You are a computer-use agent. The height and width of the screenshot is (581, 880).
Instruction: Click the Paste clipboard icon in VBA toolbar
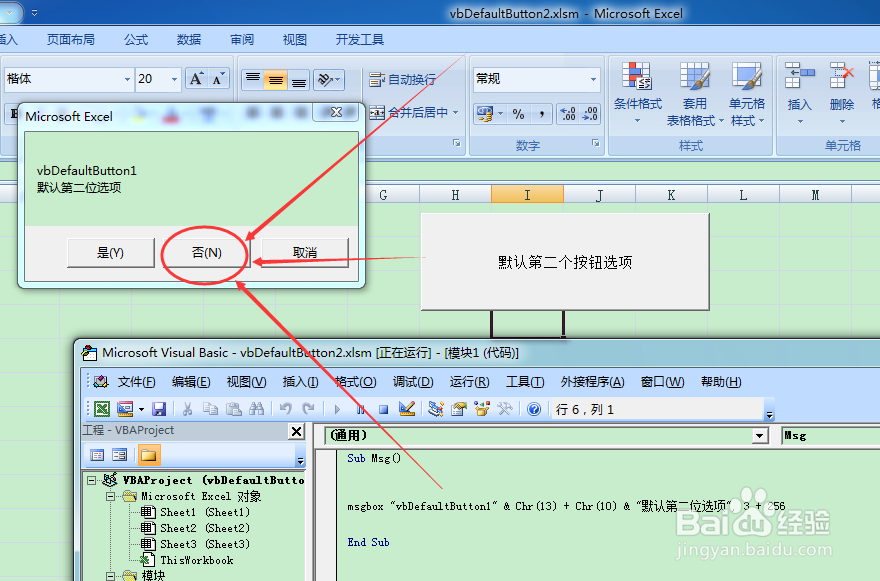233,409
